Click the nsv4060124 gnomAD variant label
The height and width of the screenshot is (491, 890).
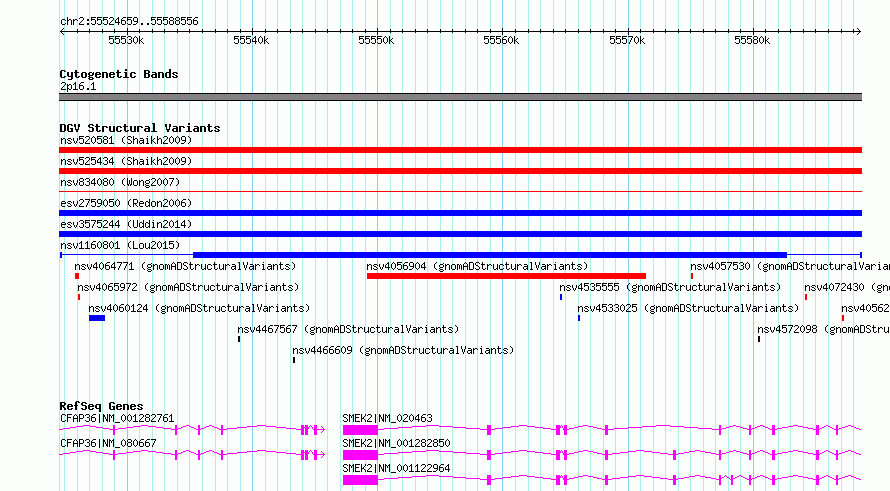click(199, 308)
